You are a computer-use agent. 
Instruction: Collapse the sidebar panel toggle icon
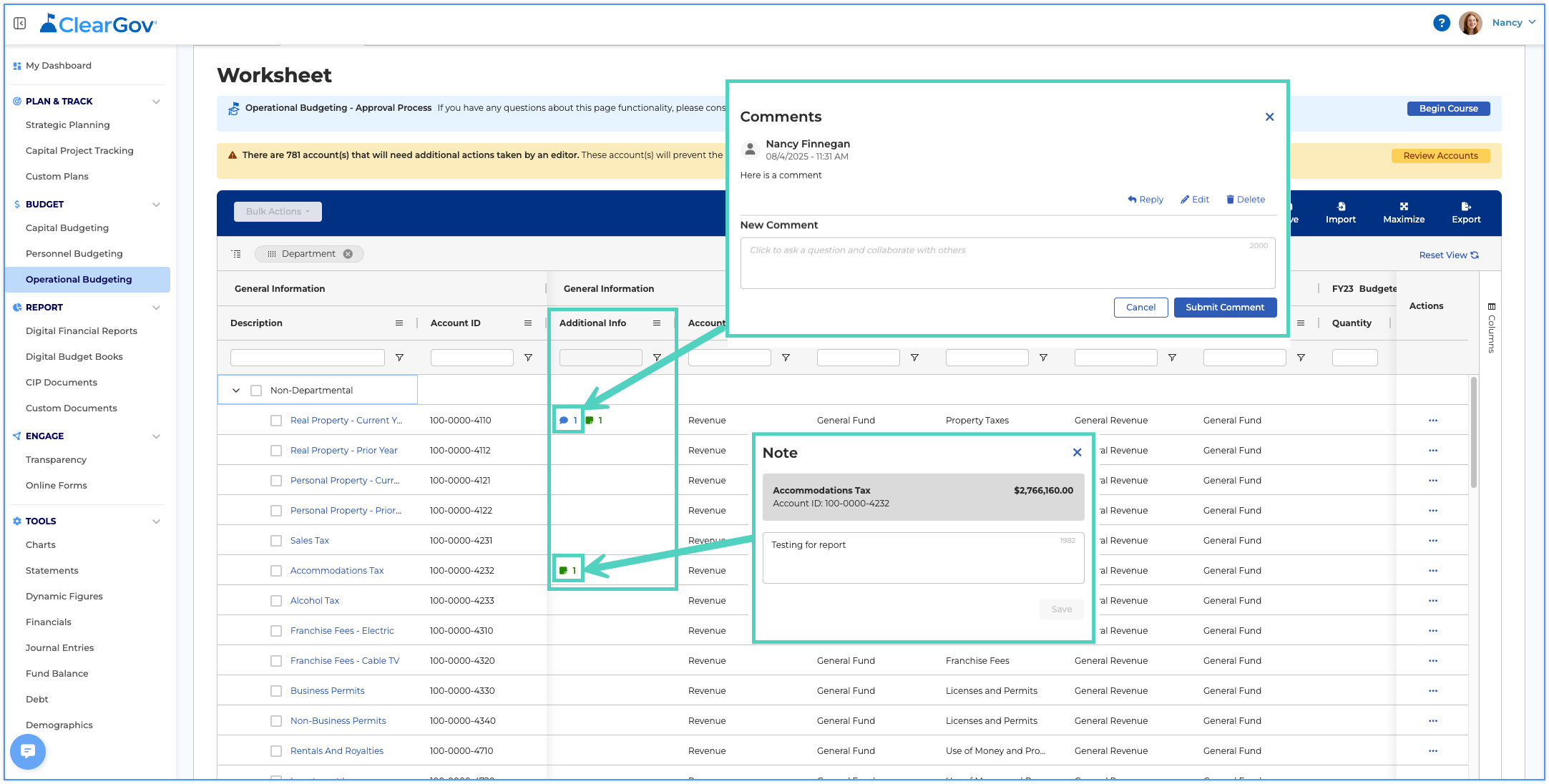20,24
